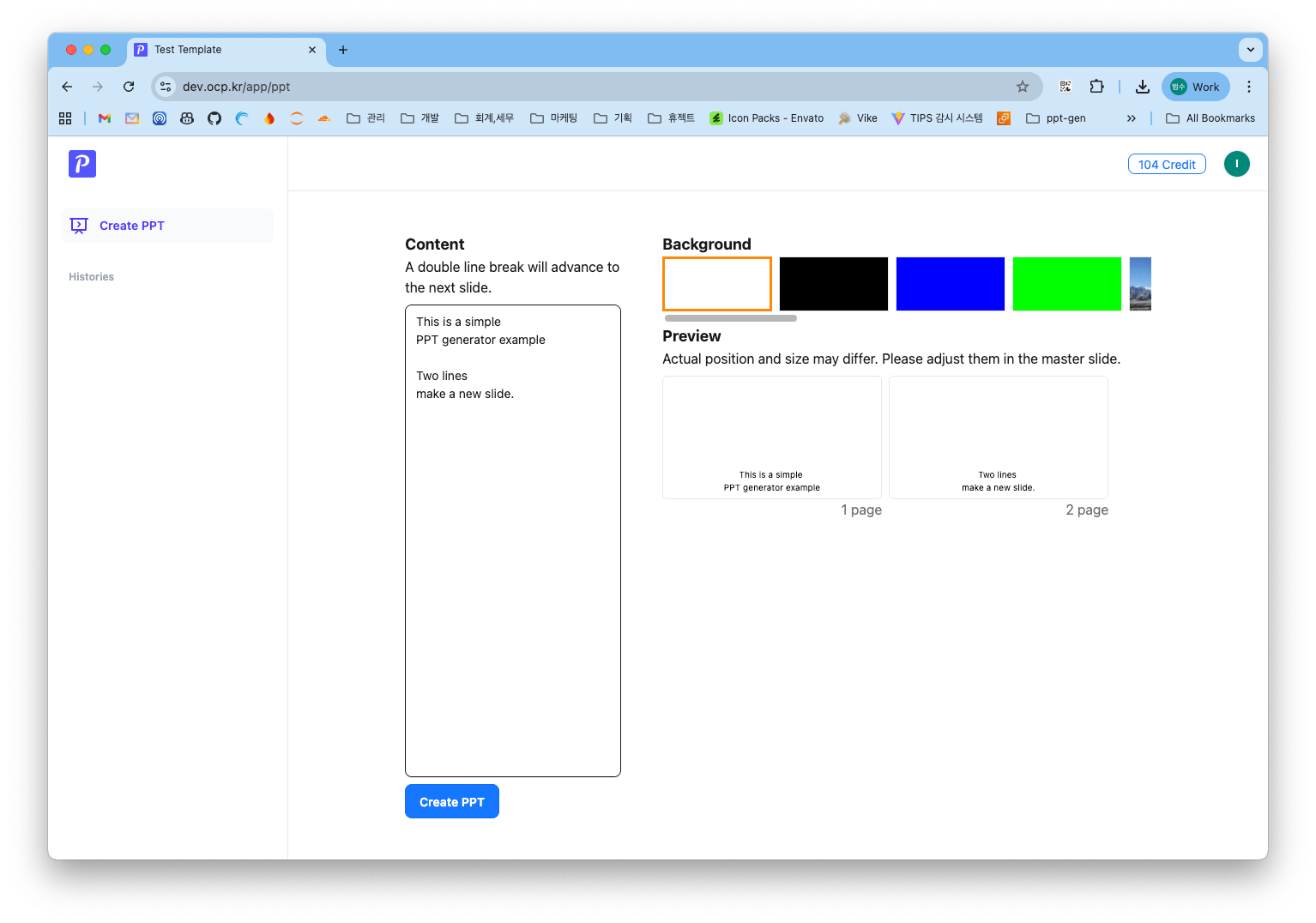Screen dimensions: 1316x923
Task: Reload the page with the refresh icon
Action: tap(129, 87)
